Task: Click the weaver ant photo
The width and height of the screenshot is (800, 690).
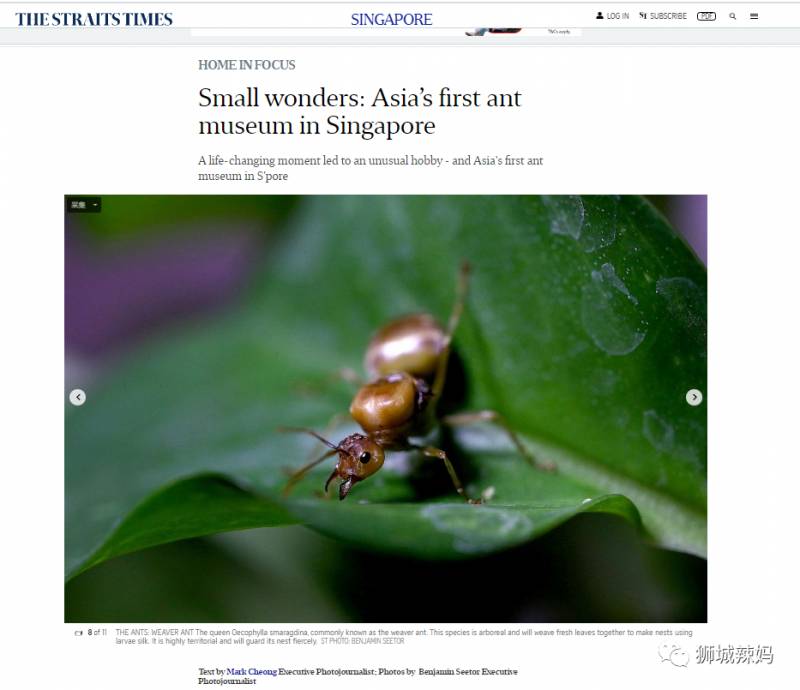Action: (x=386, y=409)
